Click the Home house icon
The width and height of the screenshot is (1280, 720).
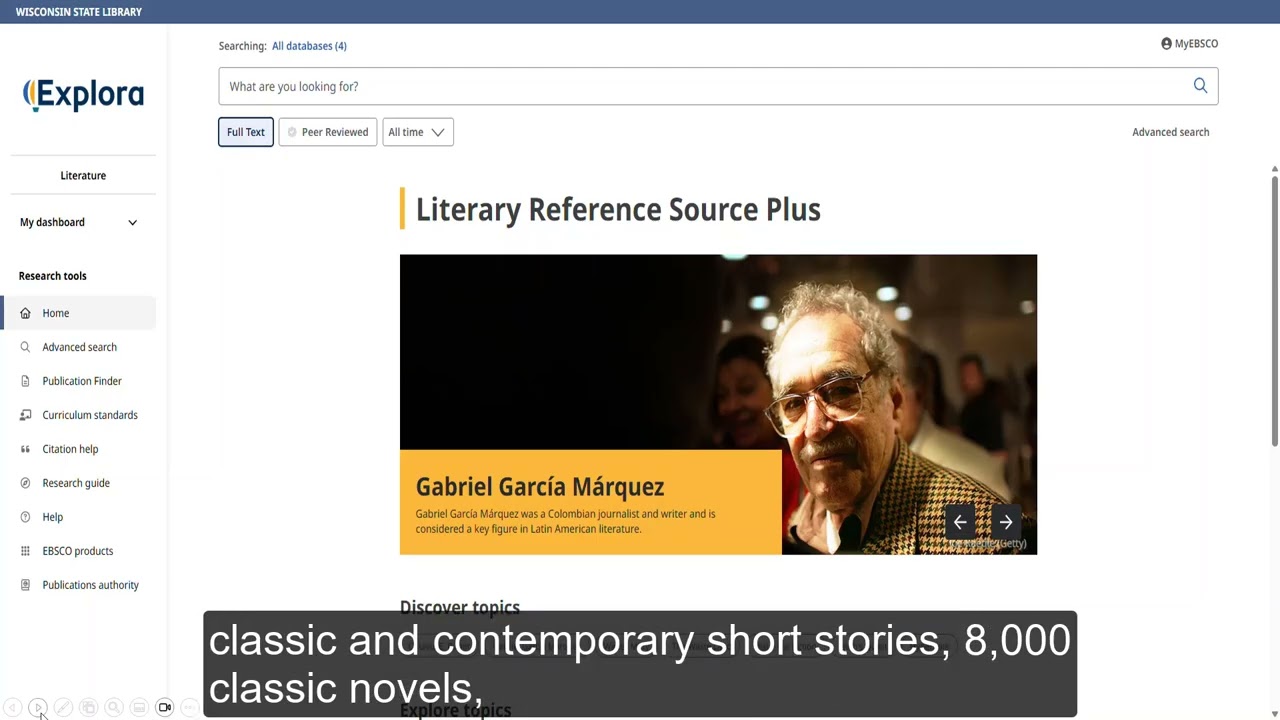25,313
